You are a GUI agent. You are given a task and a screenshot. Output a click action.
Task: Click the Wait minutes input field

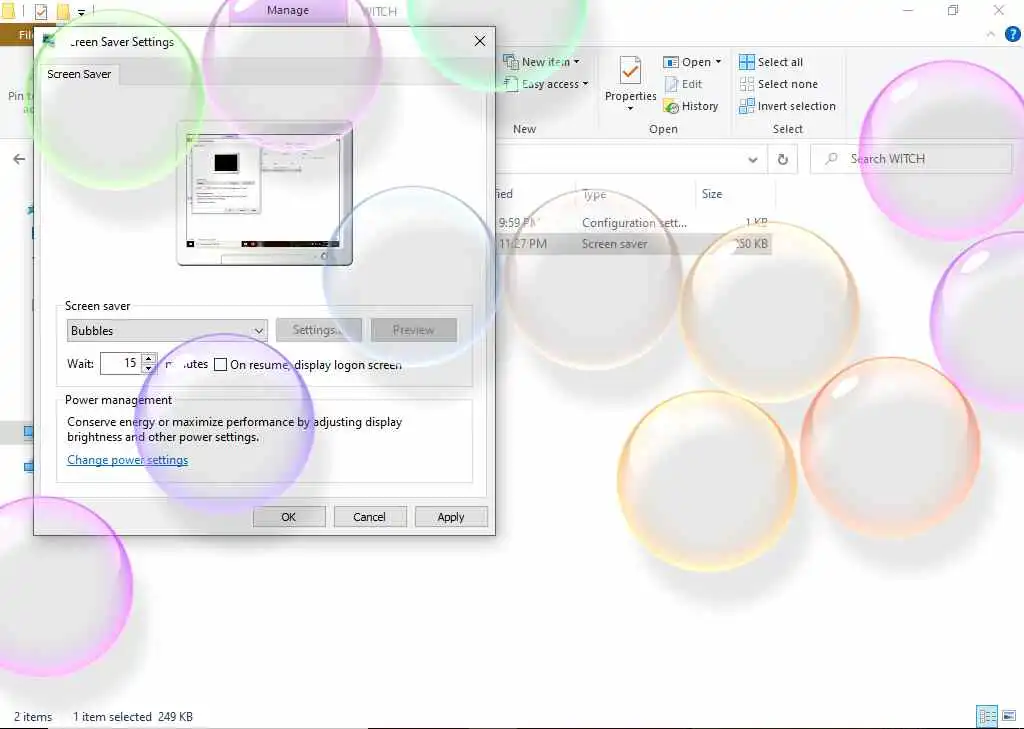[121, 363]
